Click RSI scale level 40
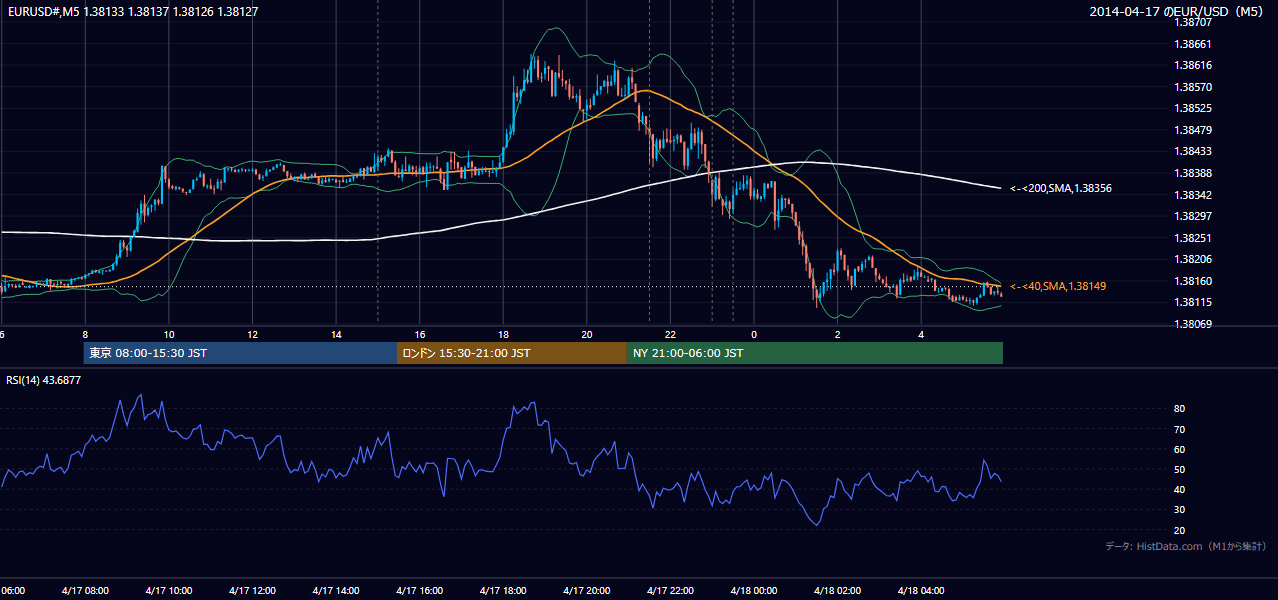 [1180, 489]
